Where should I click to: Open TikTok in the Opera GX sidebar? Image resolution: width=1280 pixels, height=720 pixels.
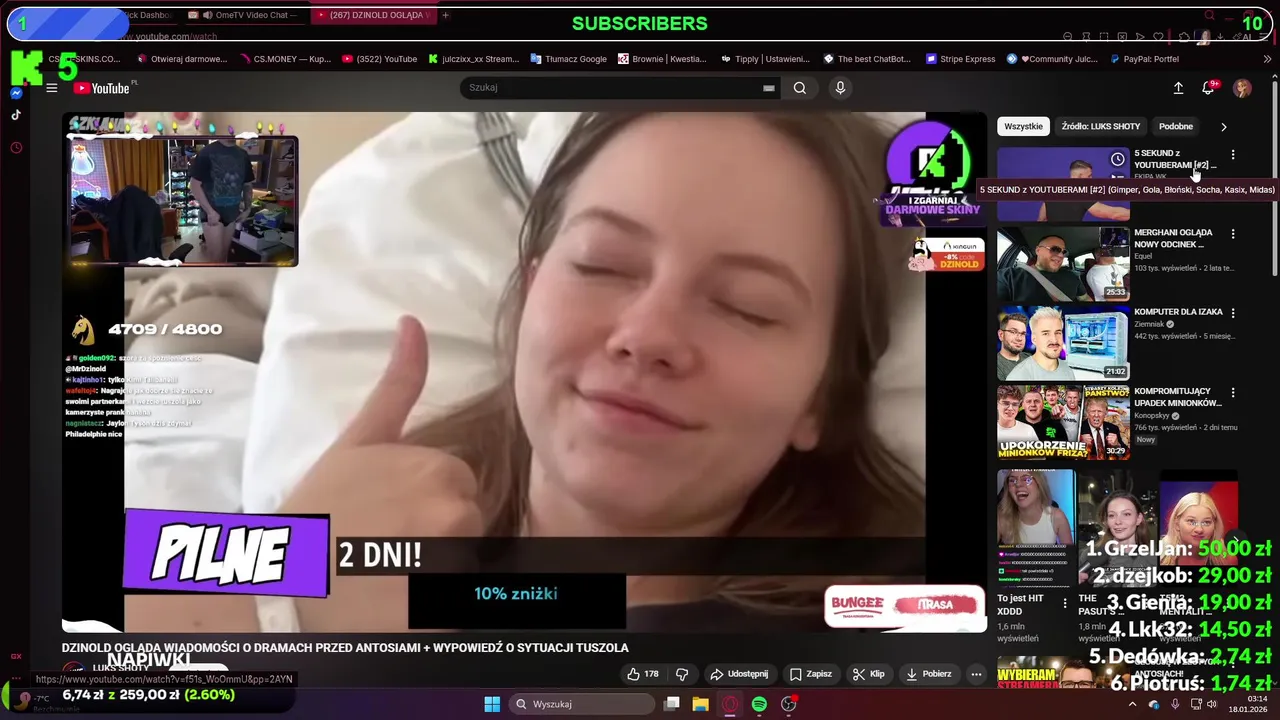(x=16, y=115)
